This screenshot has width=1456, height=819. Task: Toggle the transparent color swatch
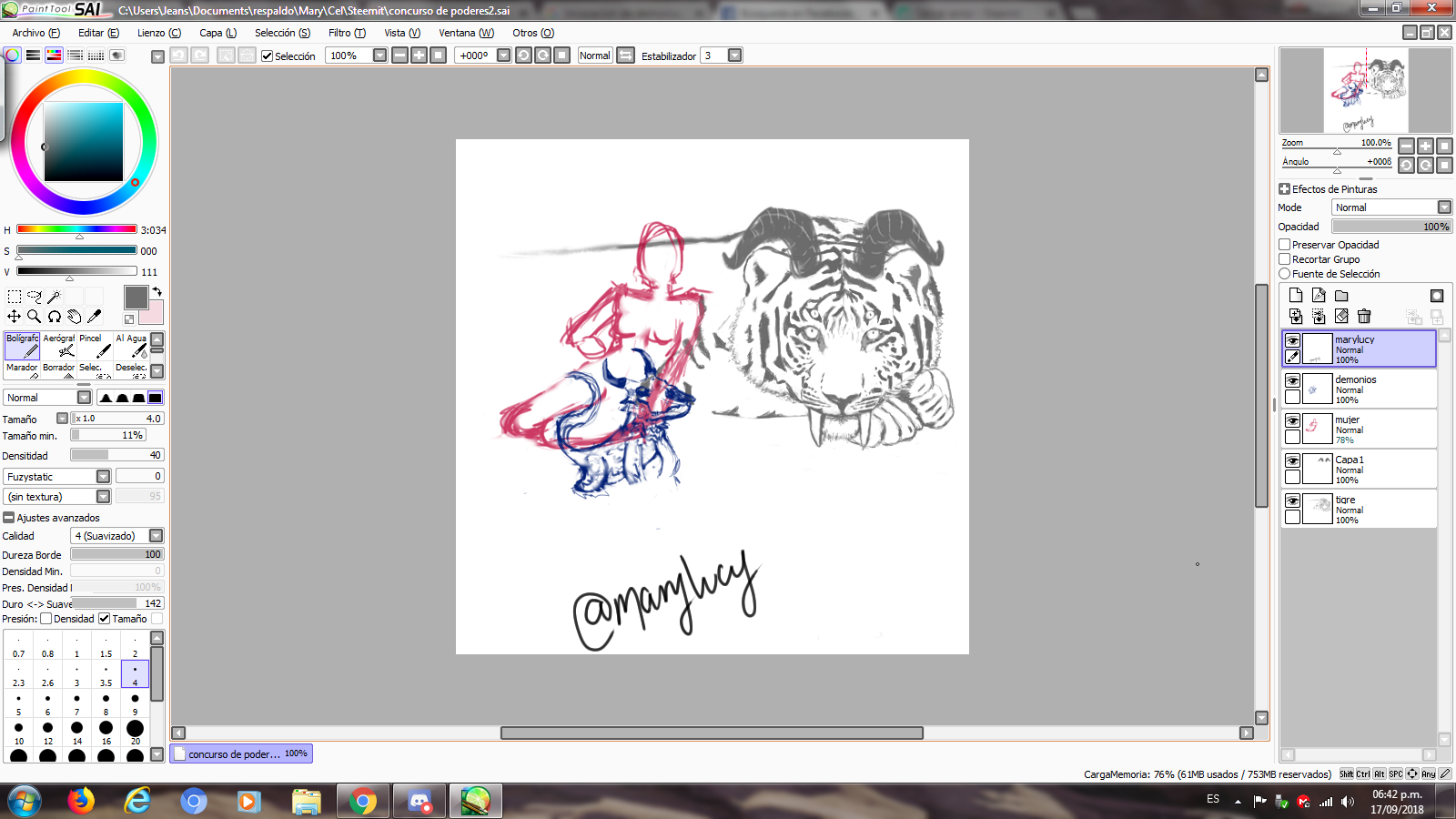click(x=129, y=319)
